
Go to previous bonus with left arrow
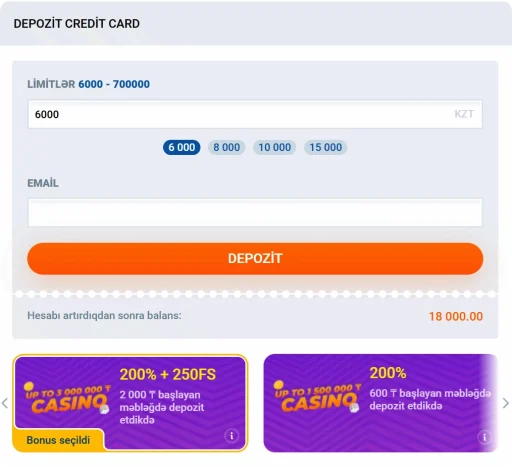(5, 403)
